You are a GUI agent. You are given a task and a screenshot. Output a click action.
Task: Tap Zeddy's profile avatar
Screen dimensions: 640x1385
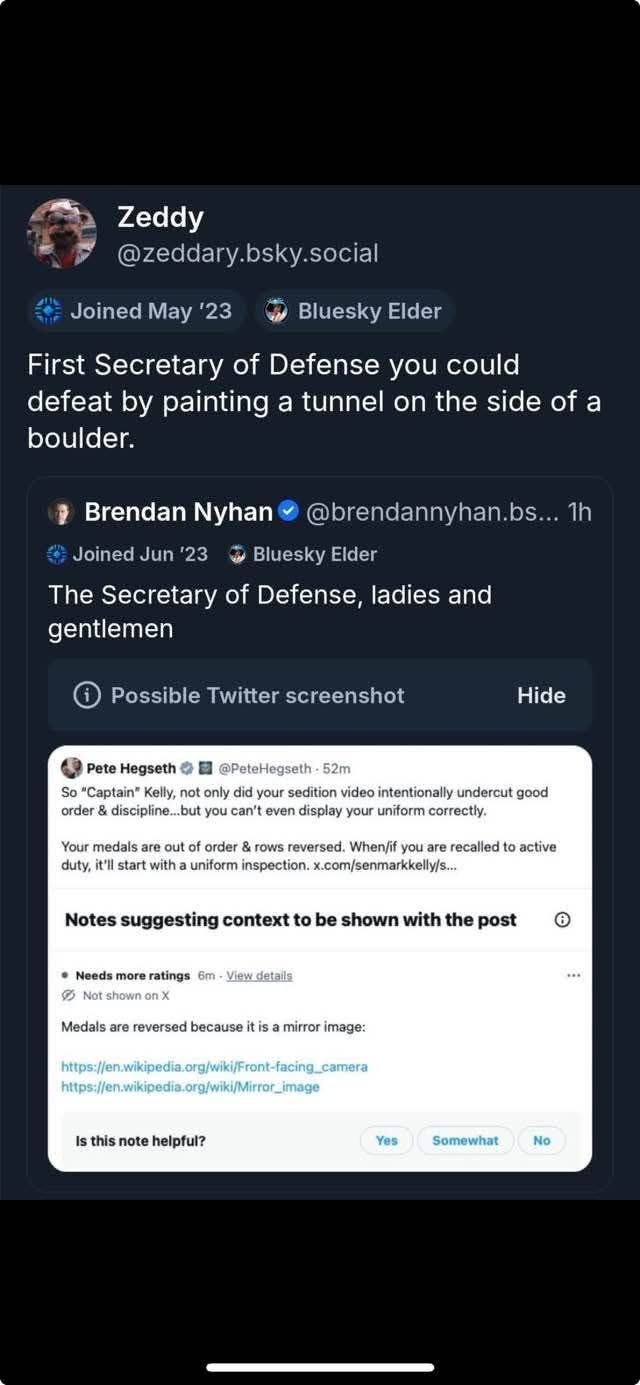coord(61,233)
